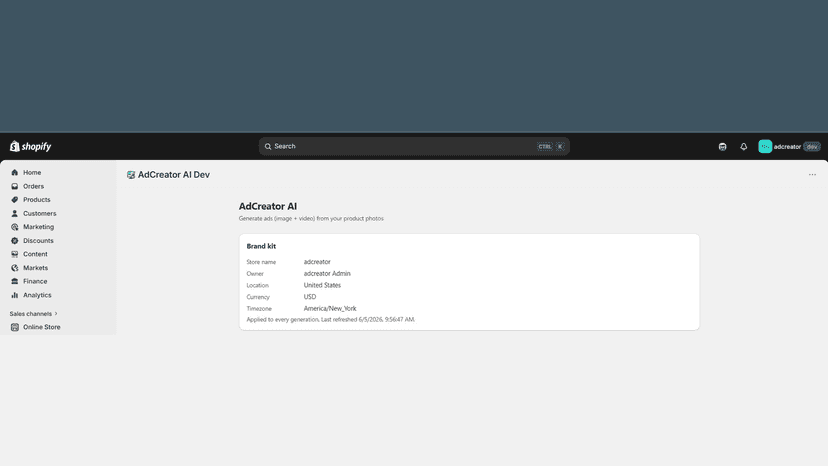
Task: Click the adcreator avatar icon
Action: coord(765,146)
